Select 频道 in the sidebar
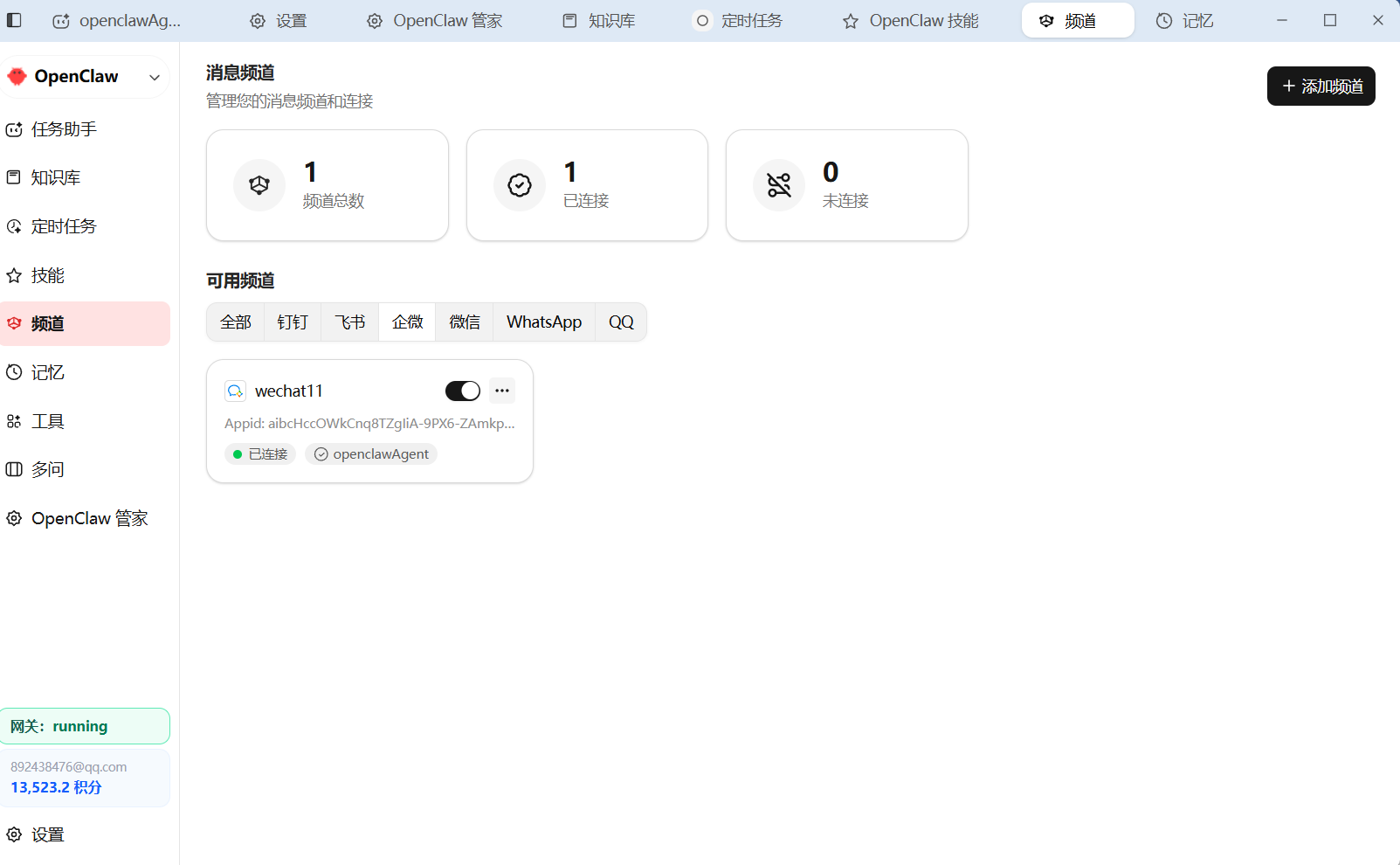The image size is (1400, 865). (x=85, y=323)
